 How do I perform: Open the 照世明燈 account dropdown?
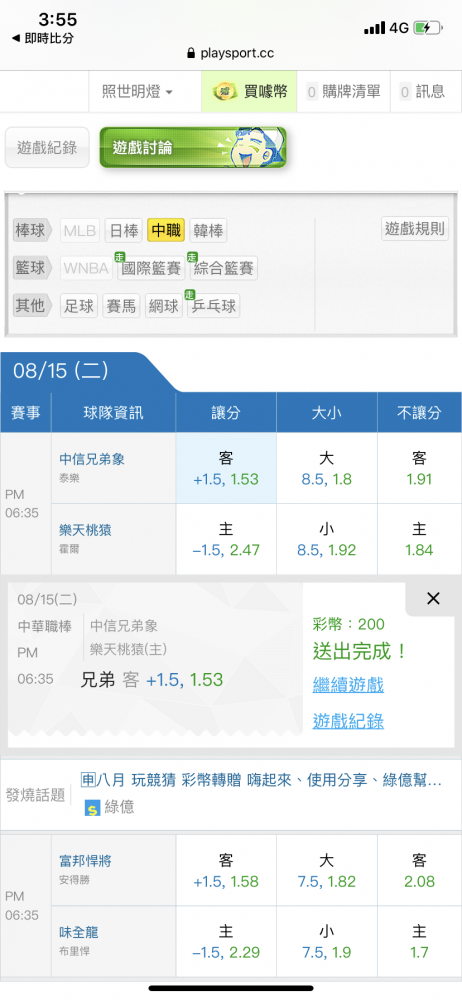click(x=138, y=92)
